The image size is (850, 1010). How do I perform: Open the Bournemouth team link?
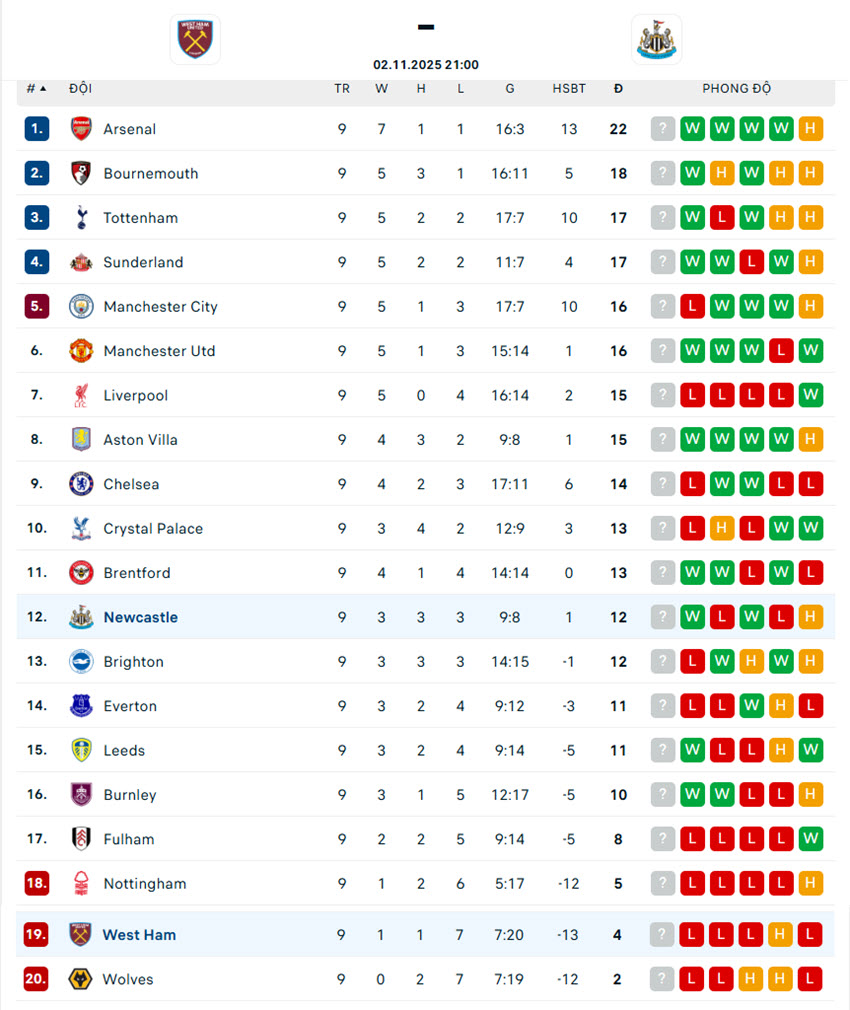(150, 174)
